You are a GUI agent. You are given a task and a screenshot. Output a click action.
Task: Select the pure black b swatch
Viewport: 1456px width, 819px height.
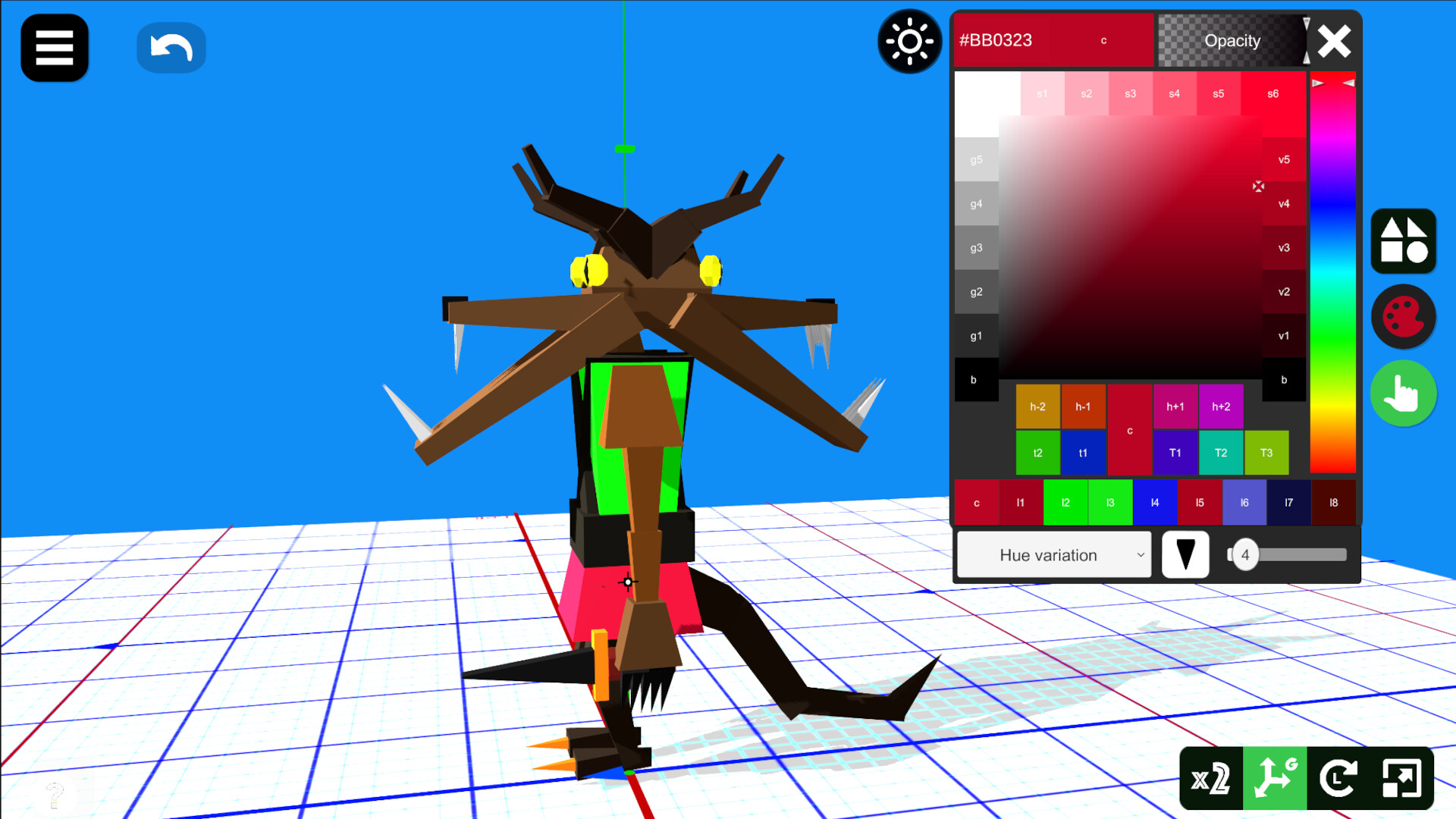coord(975,379)
